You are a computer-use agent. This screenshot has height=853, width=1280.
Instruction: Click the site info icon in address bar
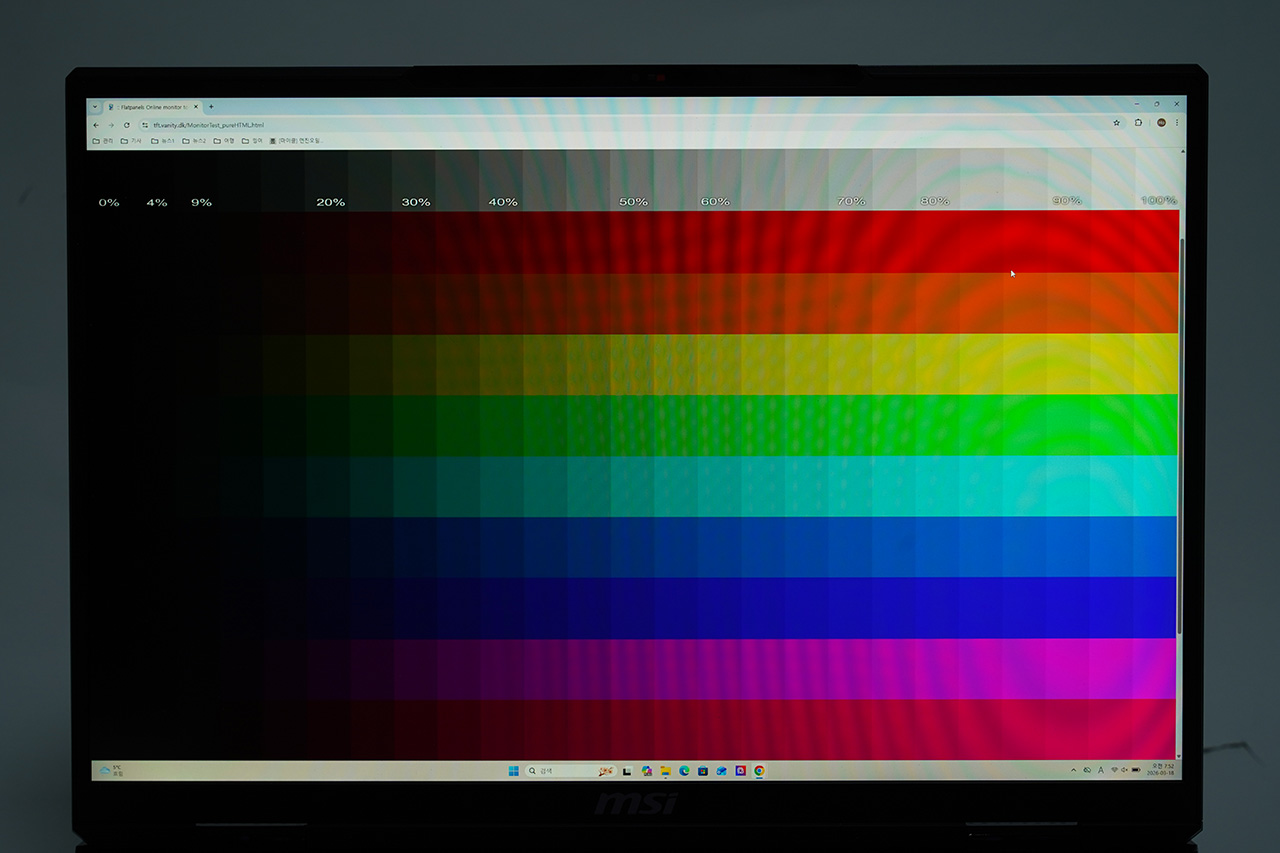(x=145, y=125)
